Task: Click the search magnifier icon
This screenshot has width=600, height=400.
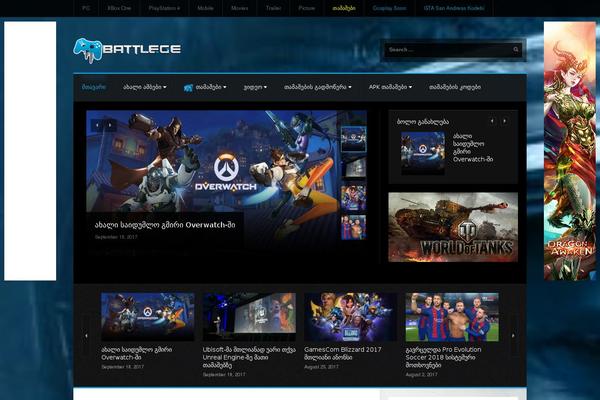Action: coord(516,49)
